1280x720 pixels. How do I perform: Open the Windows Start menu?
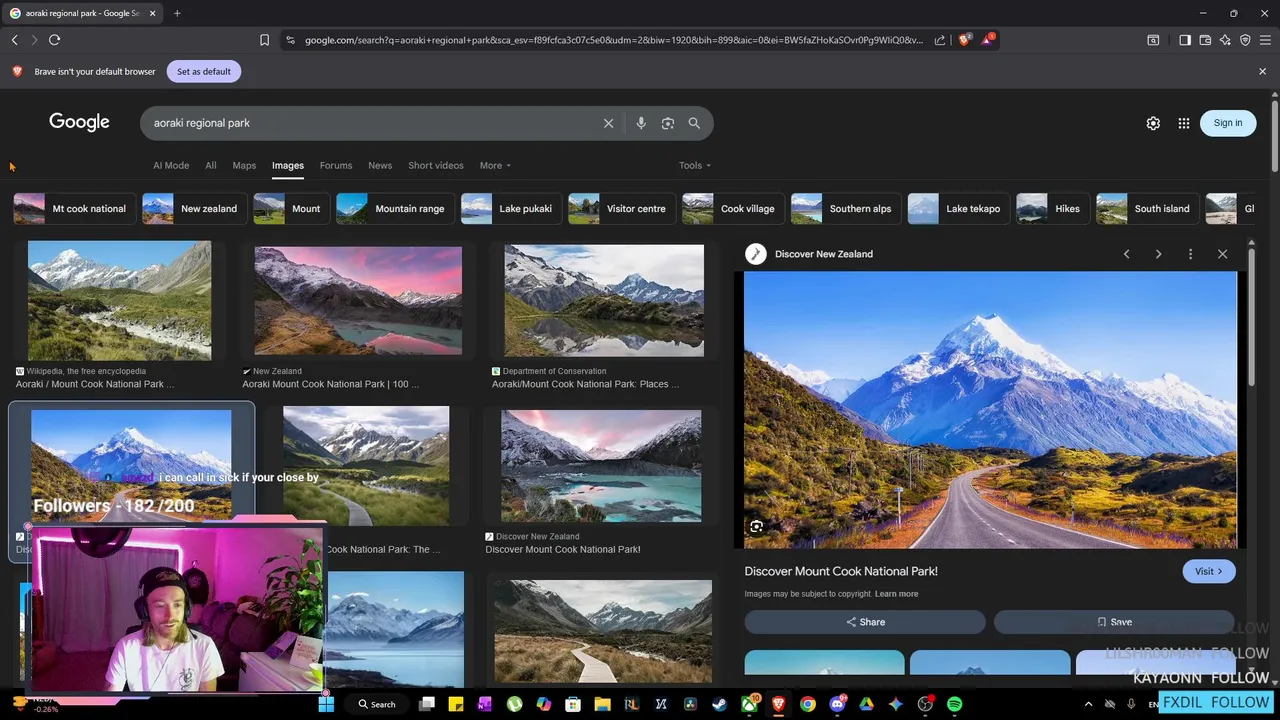326,704
